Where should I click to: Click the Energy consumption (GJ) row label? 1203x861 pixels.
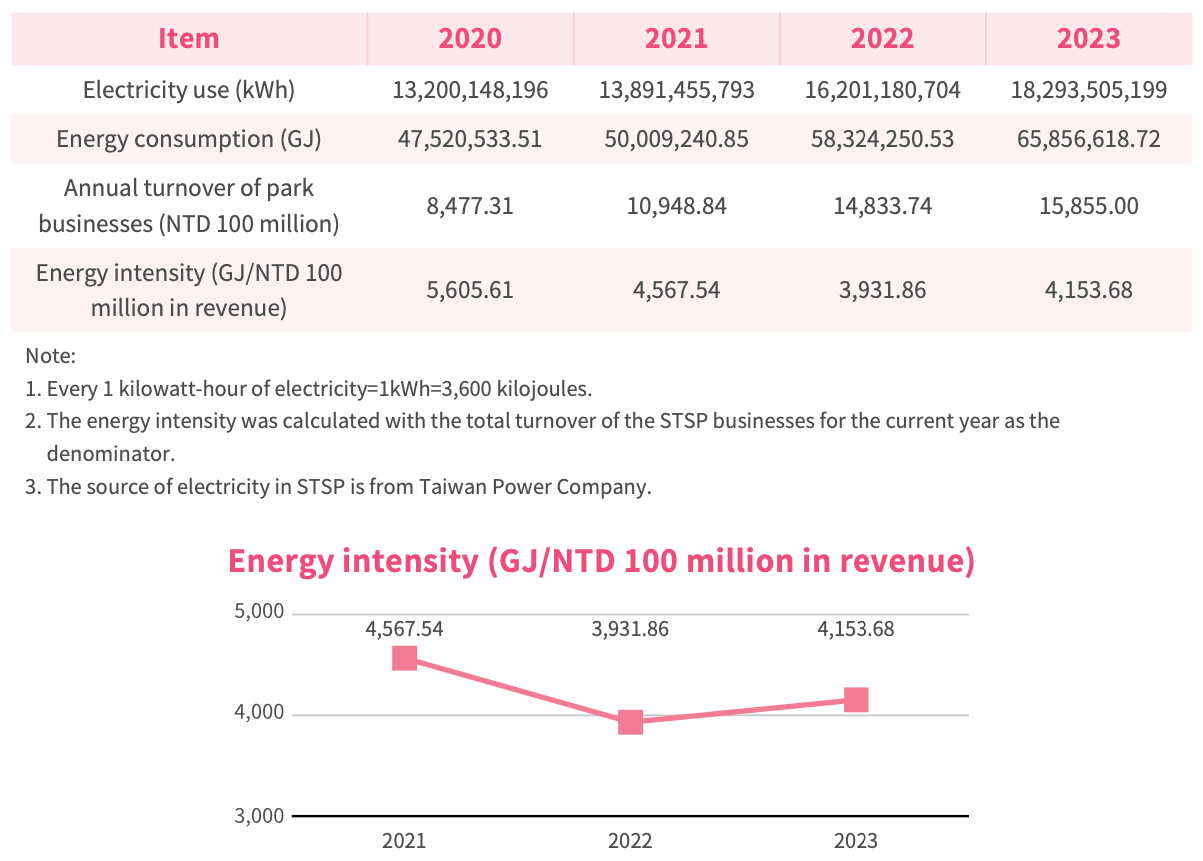coord(189,139)
